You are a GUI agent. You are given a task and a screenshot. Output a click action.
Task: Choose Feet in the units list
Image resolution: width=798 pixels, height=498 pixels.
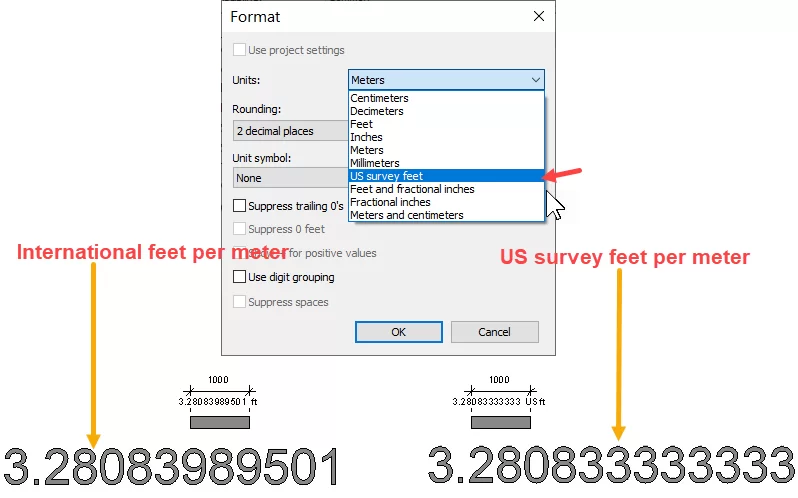coord(362,125)
